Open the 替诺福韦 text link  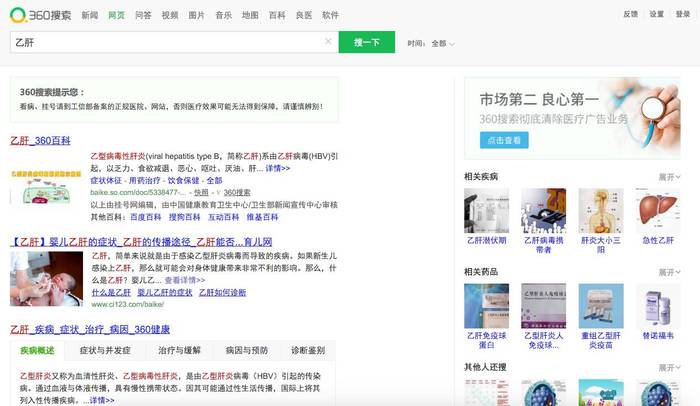[x=658, y=335]
